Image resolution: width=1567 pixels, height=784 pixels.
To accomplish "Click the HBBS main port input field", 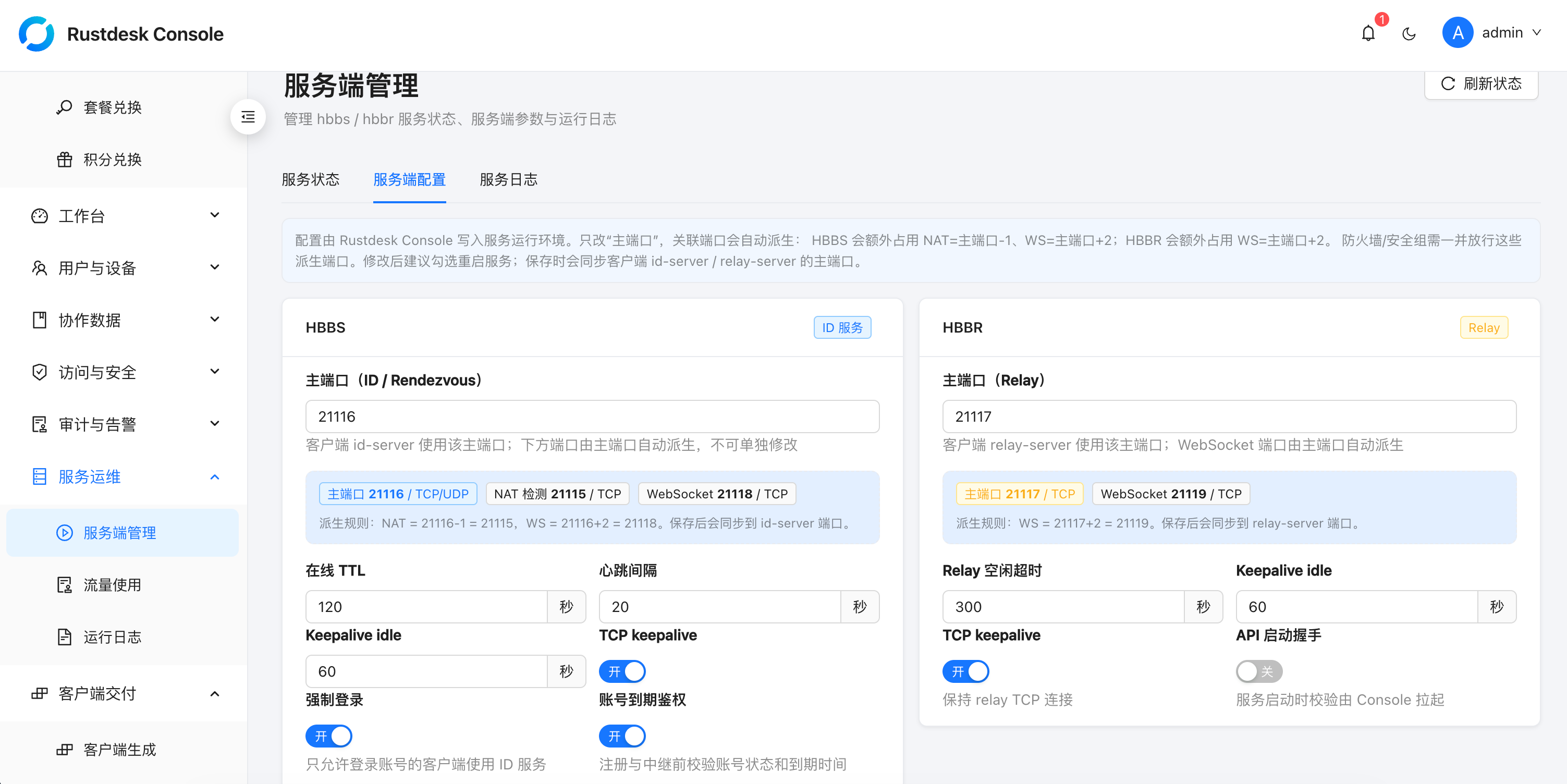I will click(592, 416).
